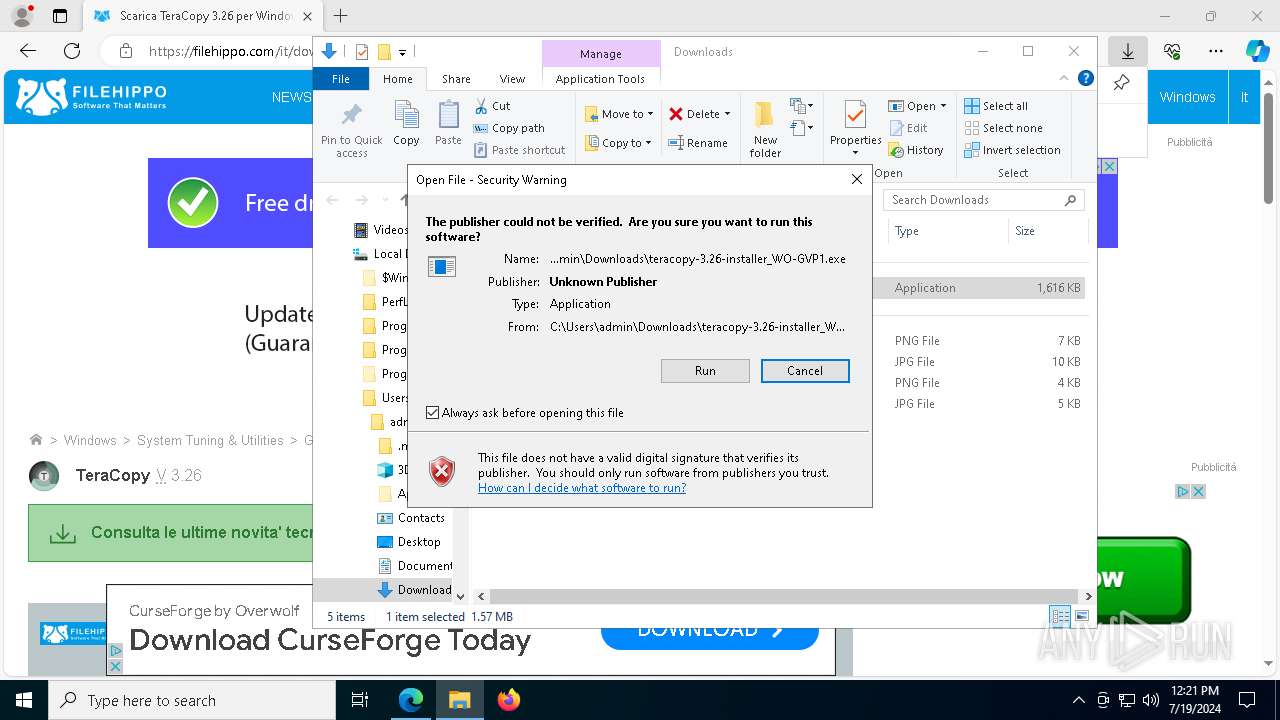This screenshot has width=1280, height=720.
Task: Click Select all in ribbon
Action: click(996, 106)
